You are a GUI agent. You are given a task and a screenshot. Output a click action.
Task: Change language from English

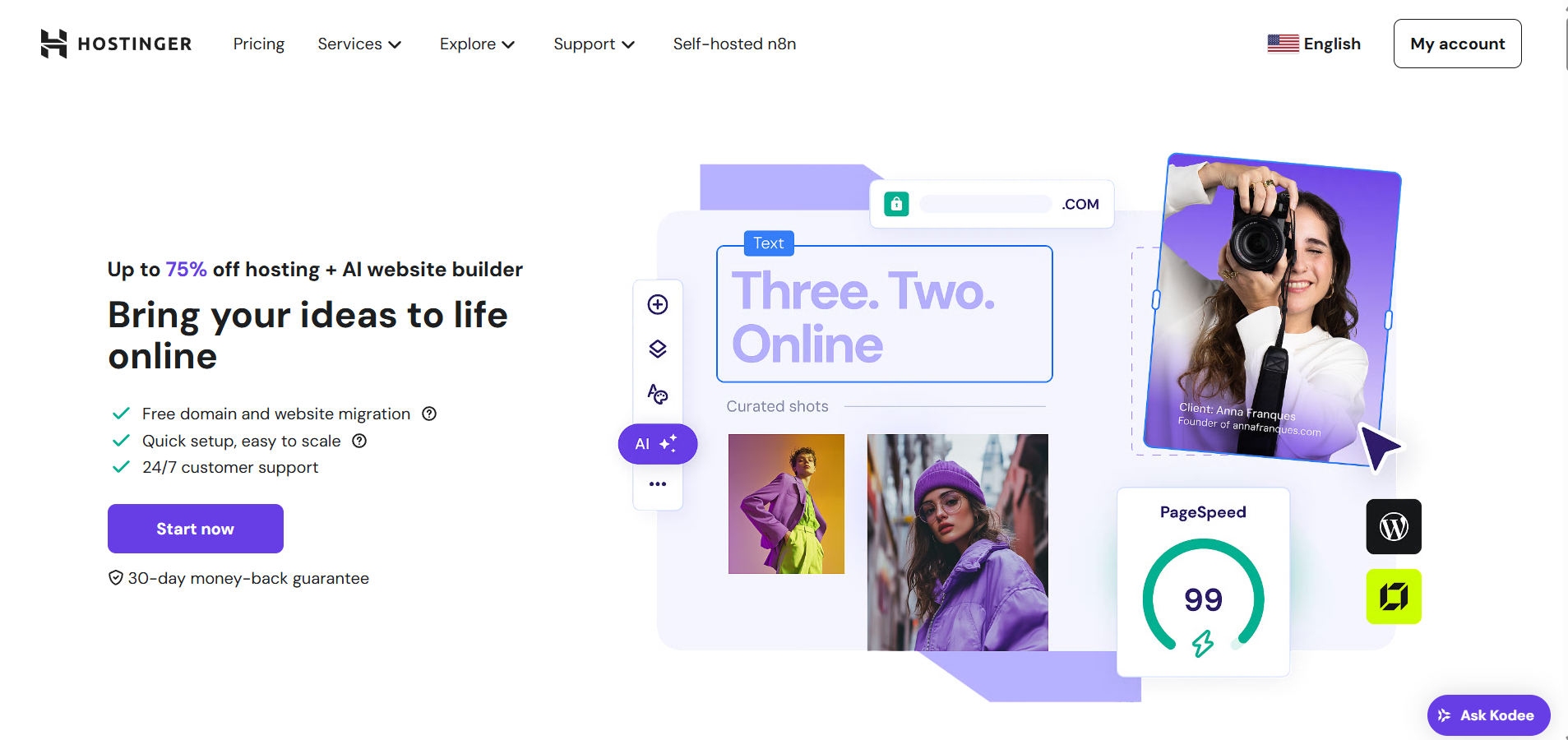[x=1314, y=44]
